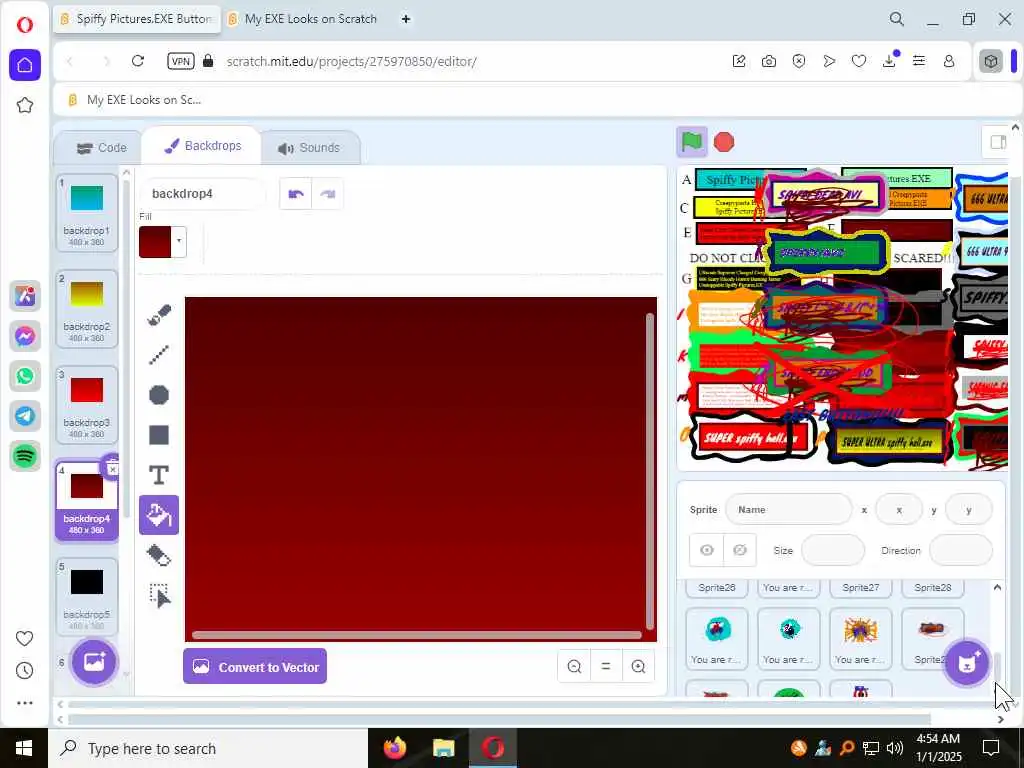Click the Sprite Name input field
This screenshot has height=768, width=1024.
[x=788, y=509]
